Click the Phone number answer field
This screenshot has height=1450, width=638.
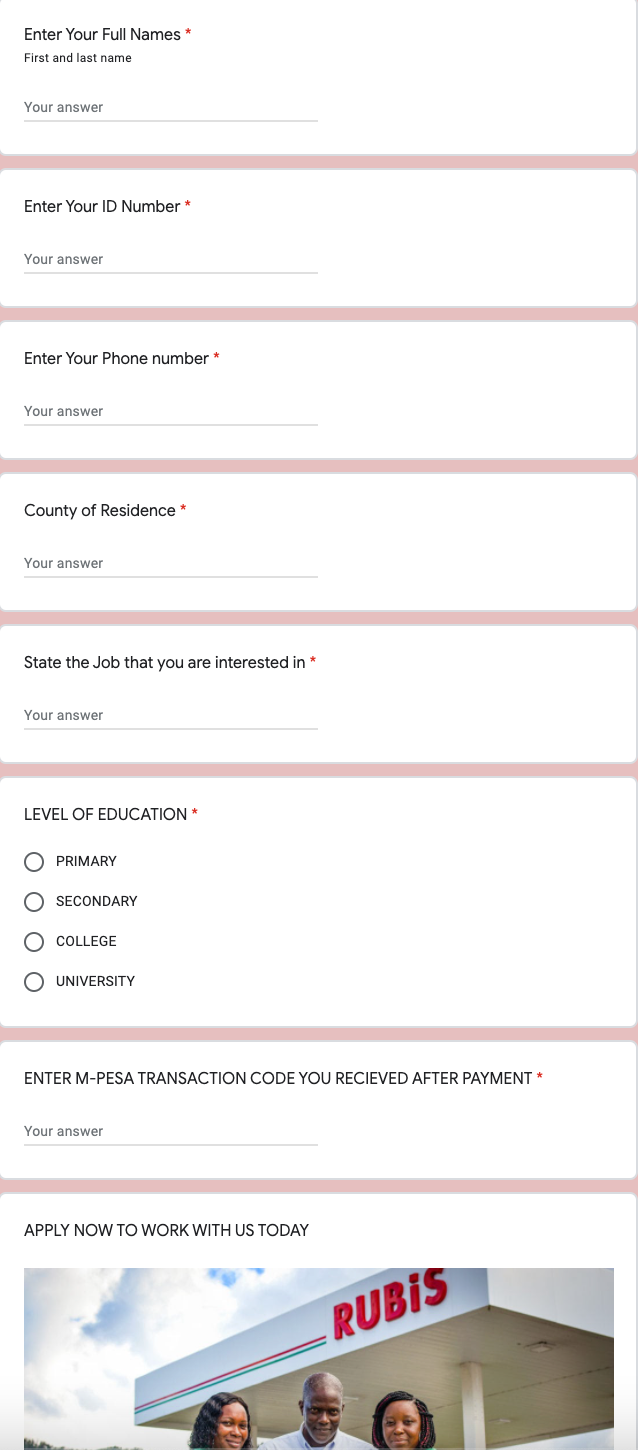[171, 412]
